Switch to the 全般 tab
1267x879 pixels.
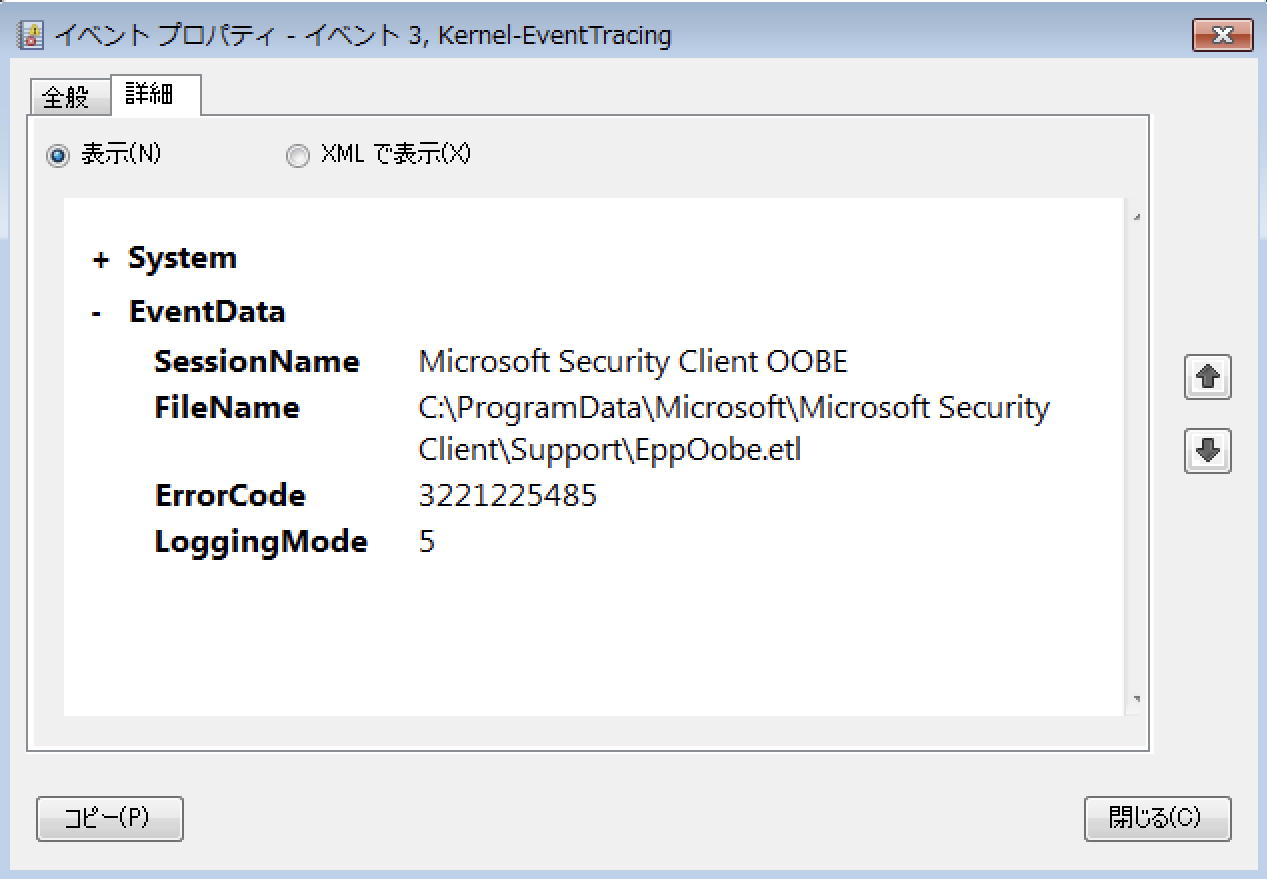pos(69,95)
